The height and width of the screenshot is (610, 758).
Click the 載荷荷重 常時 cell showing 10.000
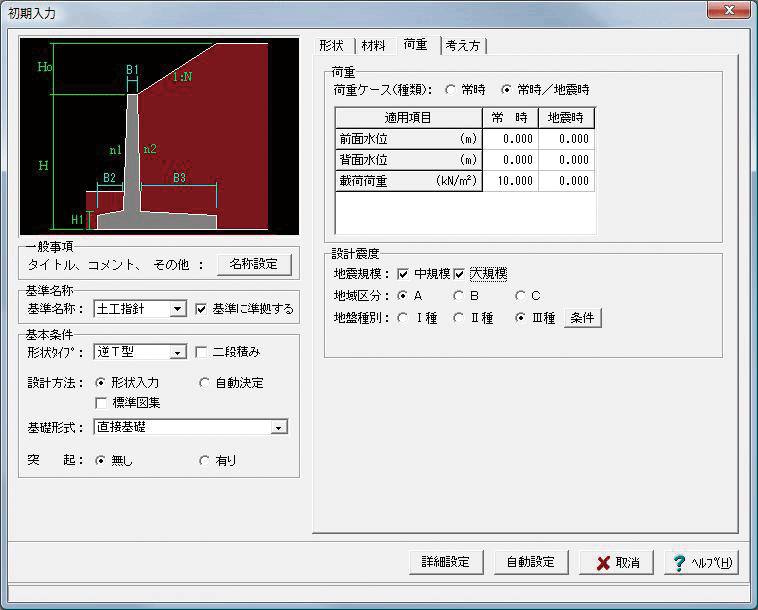[x=510, y=181]
